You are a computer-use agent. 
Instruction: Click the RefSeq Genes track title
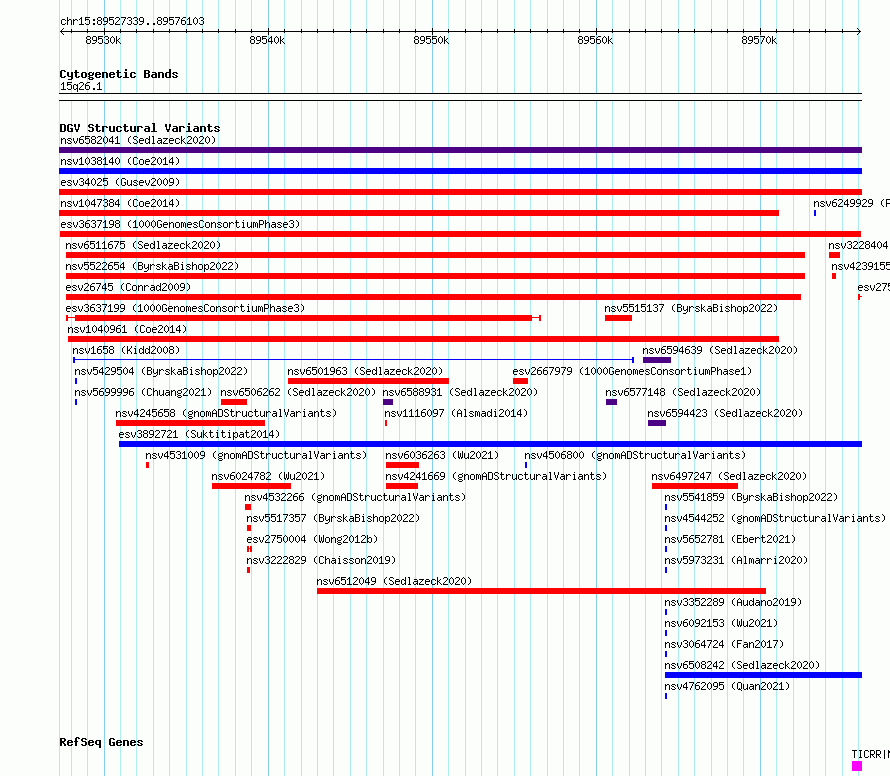click(101, 743)
